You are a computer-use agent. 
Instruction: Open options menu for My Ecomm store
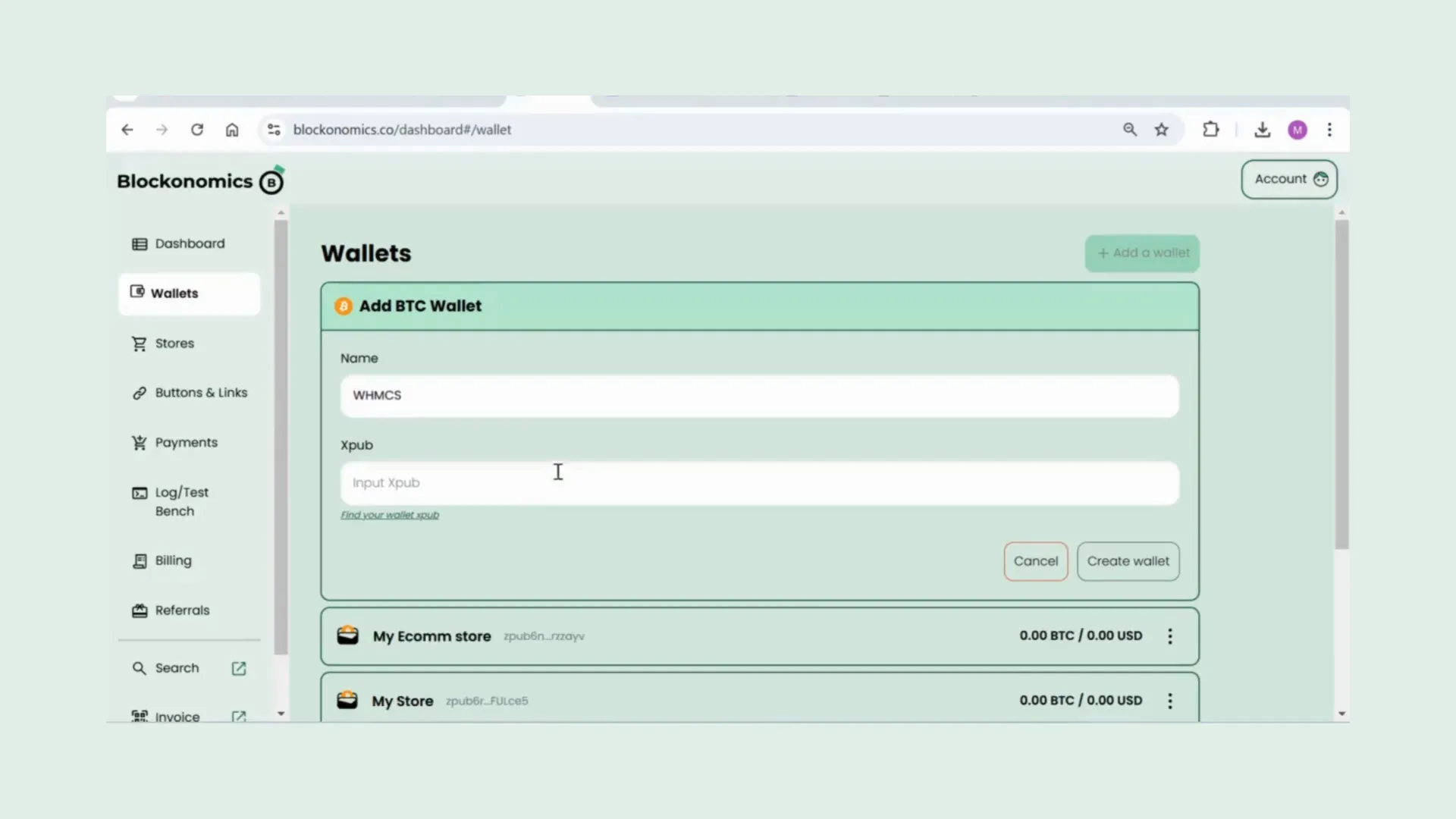point(1169,635)
